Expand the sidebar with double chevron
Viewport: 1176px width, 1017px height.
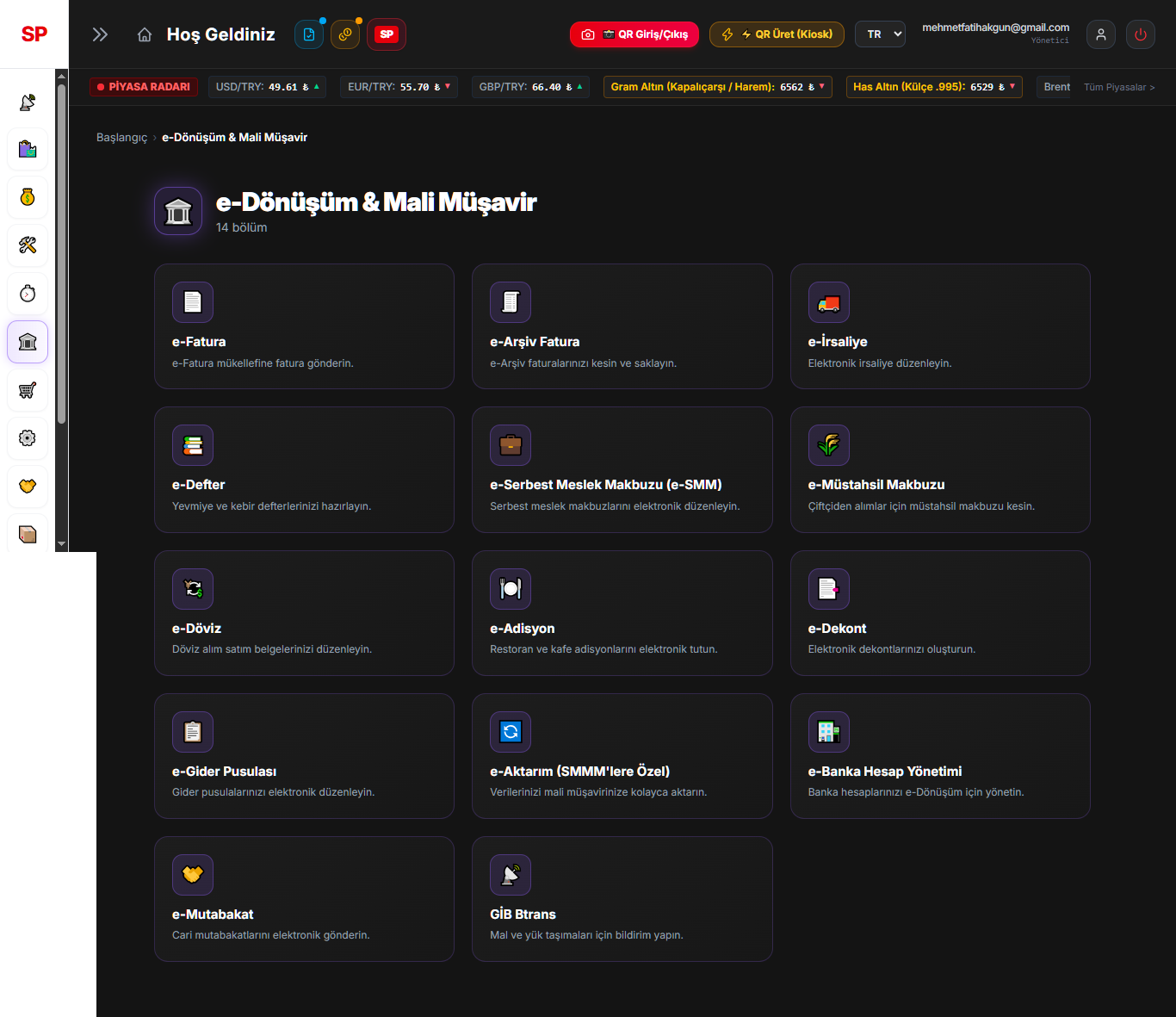pos(100,34)
